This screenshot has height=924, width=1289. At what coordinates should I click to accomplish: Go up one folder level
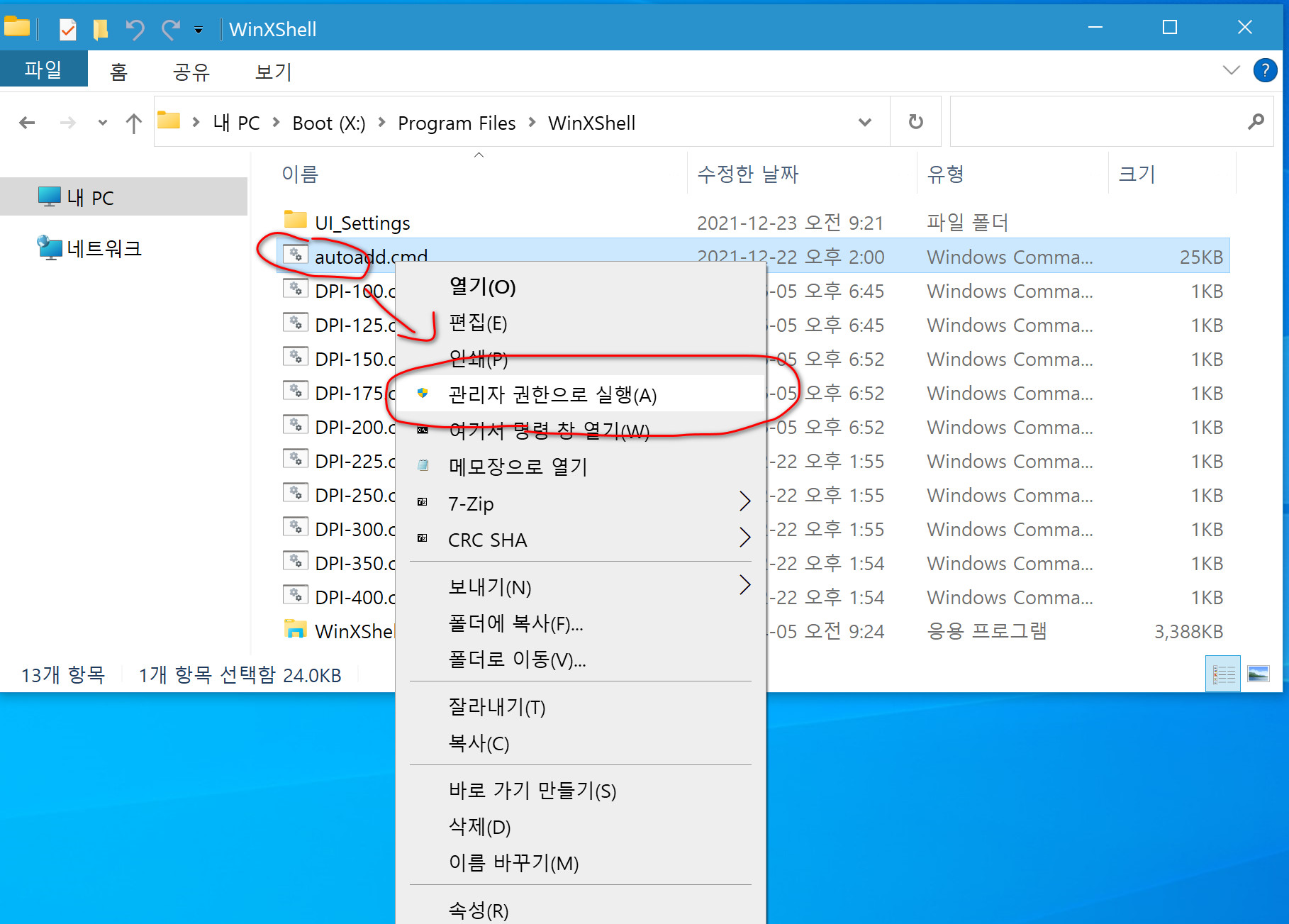coord(133,123)
